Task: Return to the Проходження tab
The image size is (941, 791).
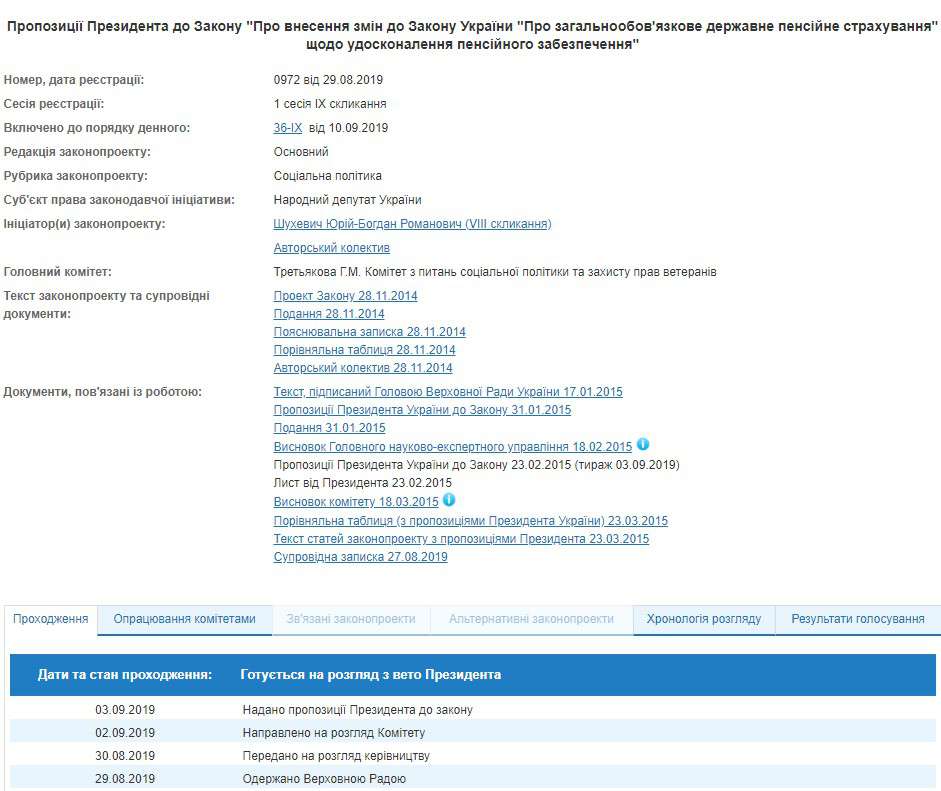Action: (49, 619)
